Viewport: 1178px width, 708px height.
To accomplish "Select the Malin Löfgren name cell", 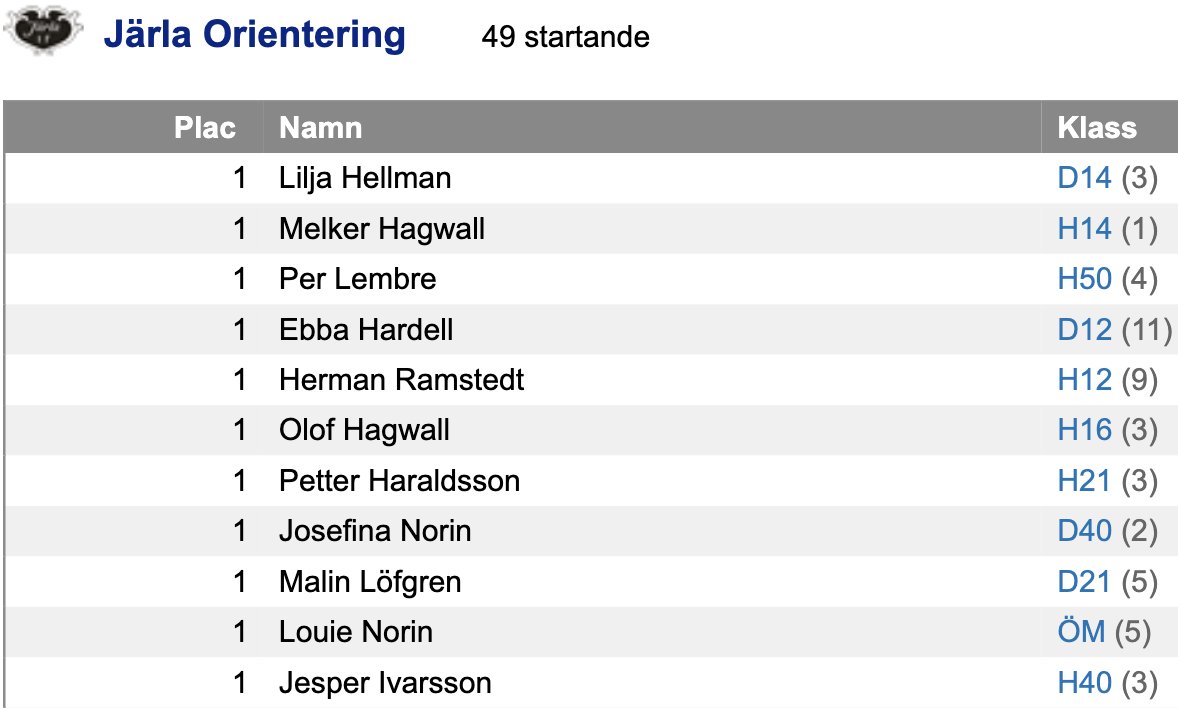I will tap(370, 582).
